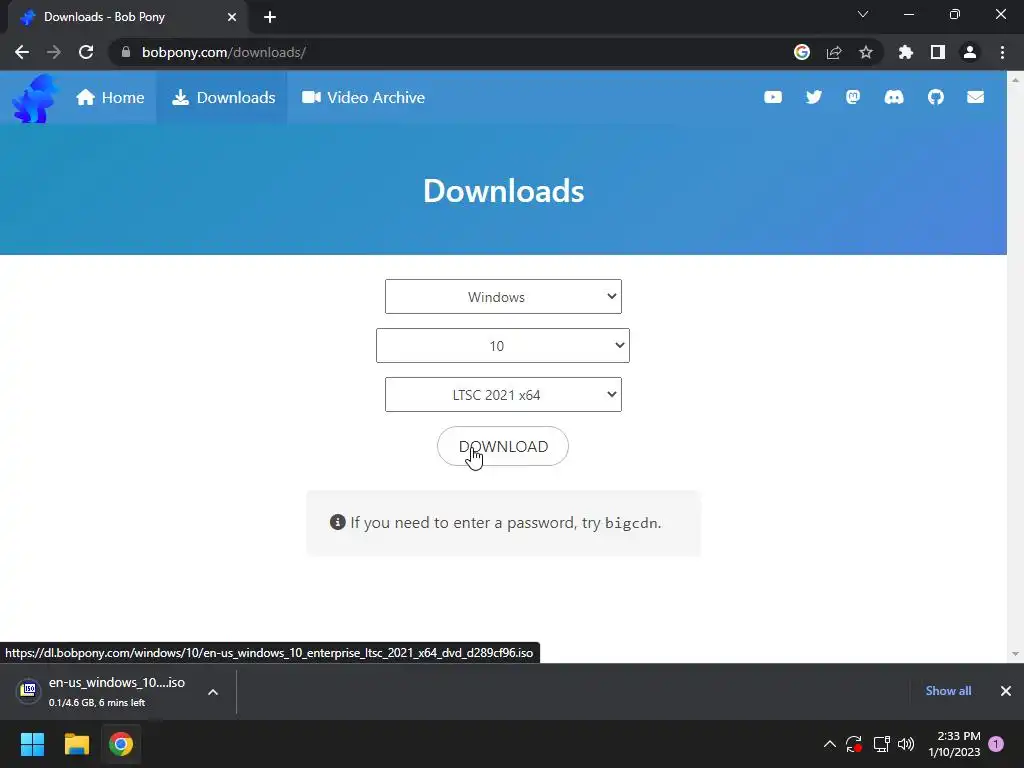The width and height of the screenshot is (1024, 768).
Task: Expand download item options caret
Action: pos(213,692)
